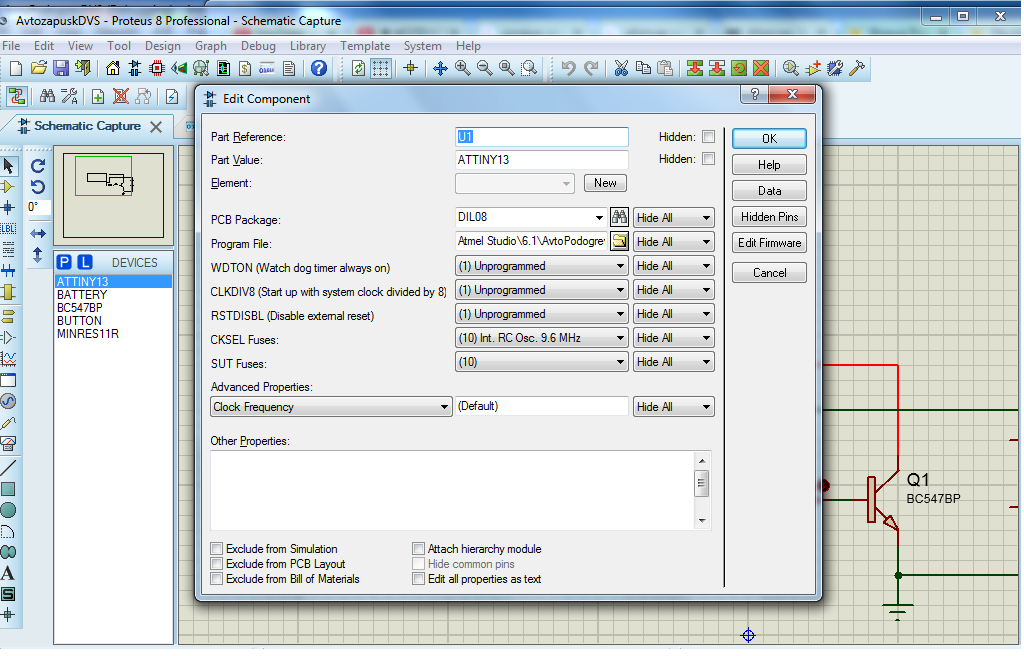Open CLKDIV8 Unprogrammed dropdown
The width and height of the screenshot is (1024, 656).
[x=541, y=290]
